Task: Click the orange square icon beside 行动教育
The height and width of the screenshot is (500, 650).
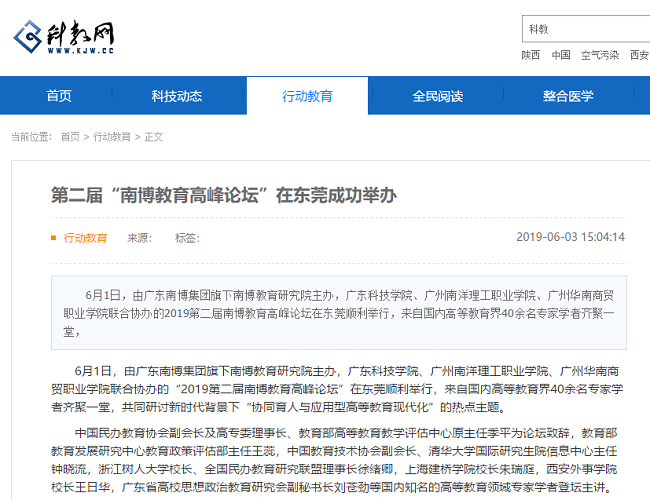Action: pos(54,238)
